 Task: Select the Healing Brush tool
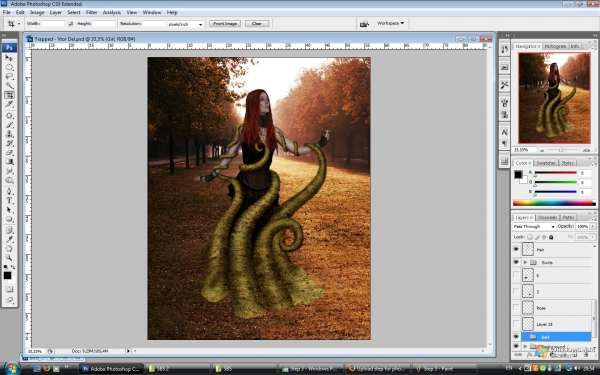[9, 116]
